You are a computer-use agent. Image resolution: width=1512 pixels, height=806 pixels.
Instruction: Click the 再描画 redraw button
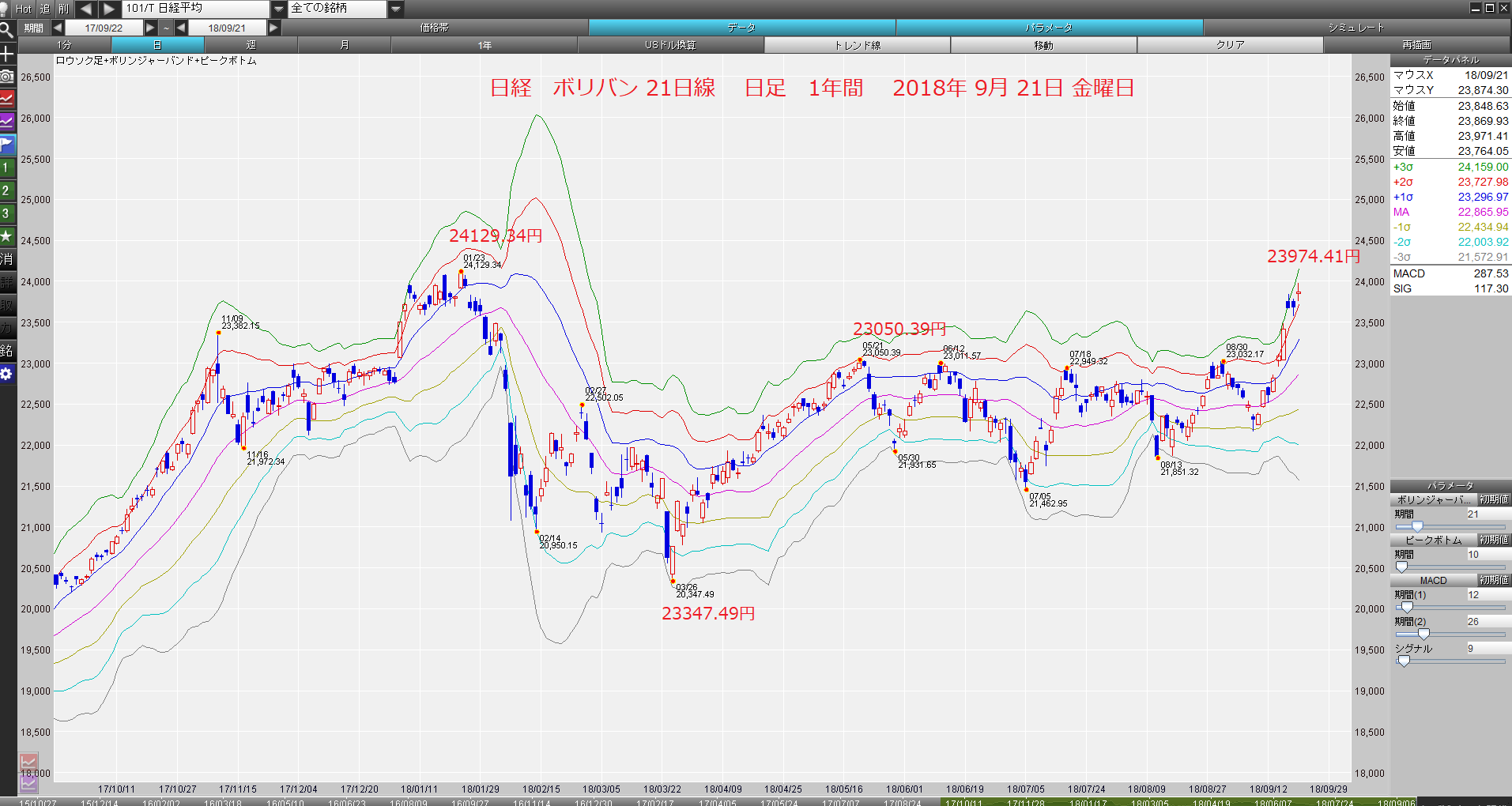point(1417,45)
